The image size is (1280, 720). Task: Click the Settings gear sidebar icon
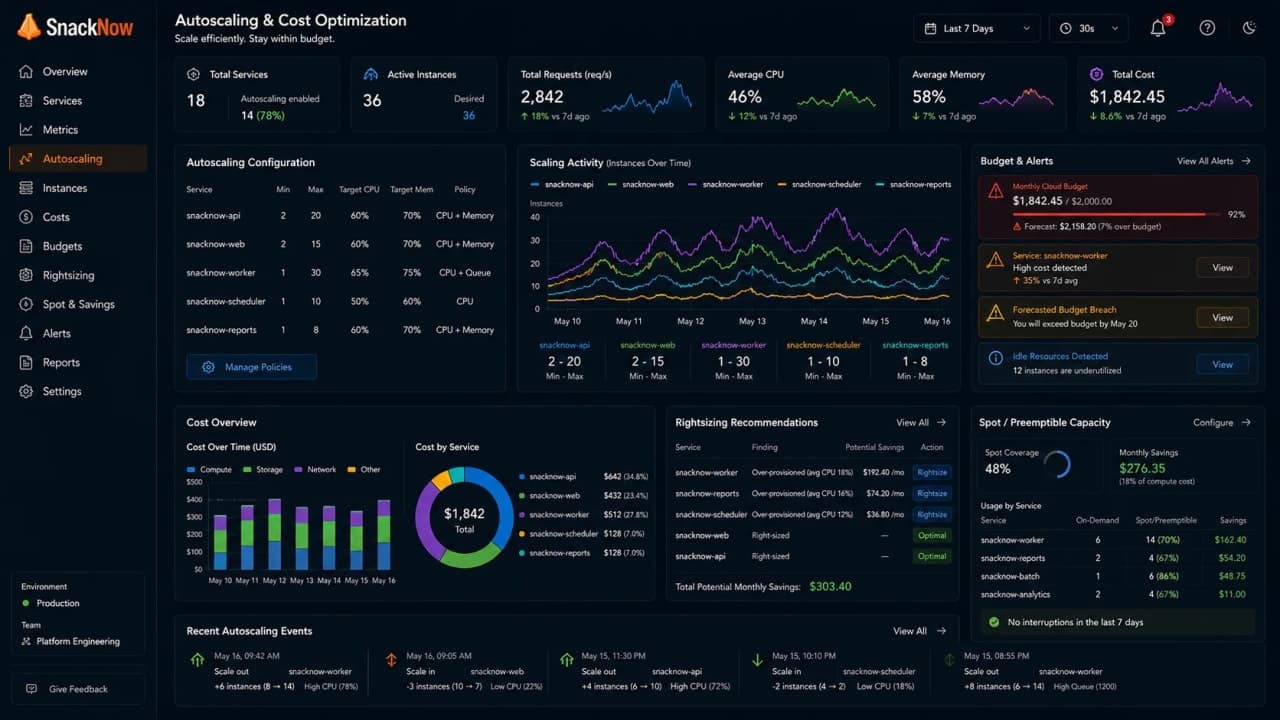click(x=26, y=391)
